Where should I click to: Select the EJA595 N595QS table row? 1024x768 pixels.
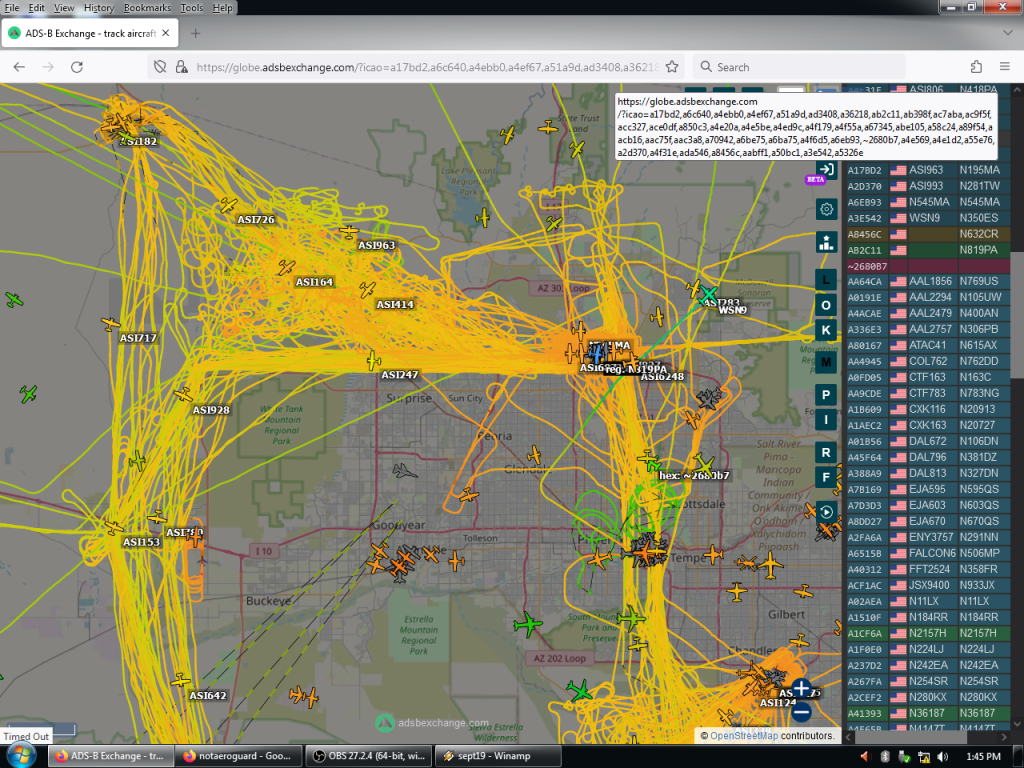pos(927,489)
